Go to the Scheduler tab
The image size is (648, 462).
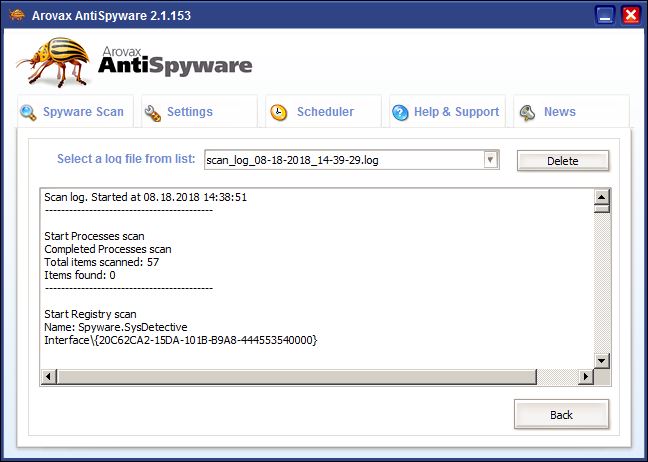(324, 112)
